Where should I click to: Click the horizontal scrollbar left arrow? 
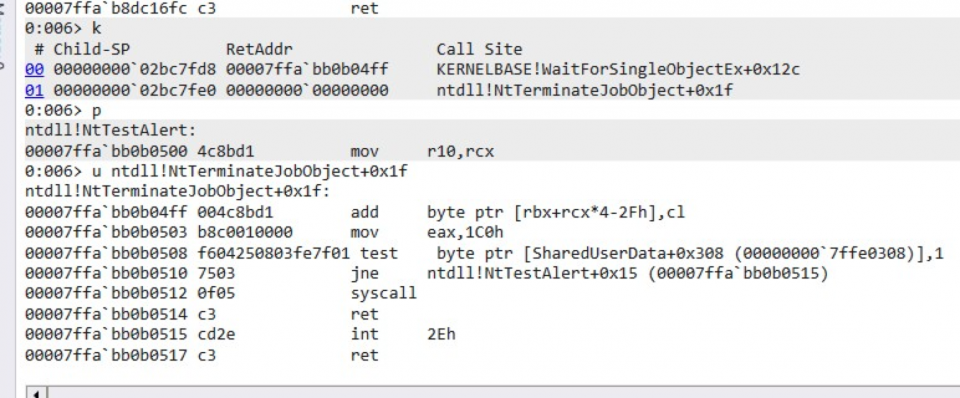(37, 392)
